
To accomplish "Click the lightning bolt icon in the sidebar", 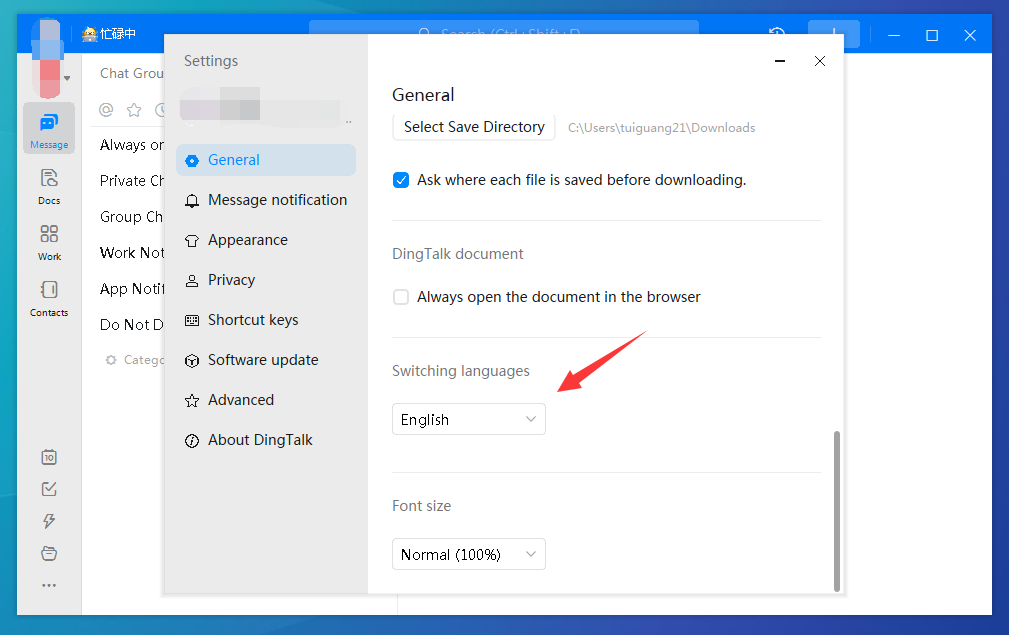I will pos(49,521).
